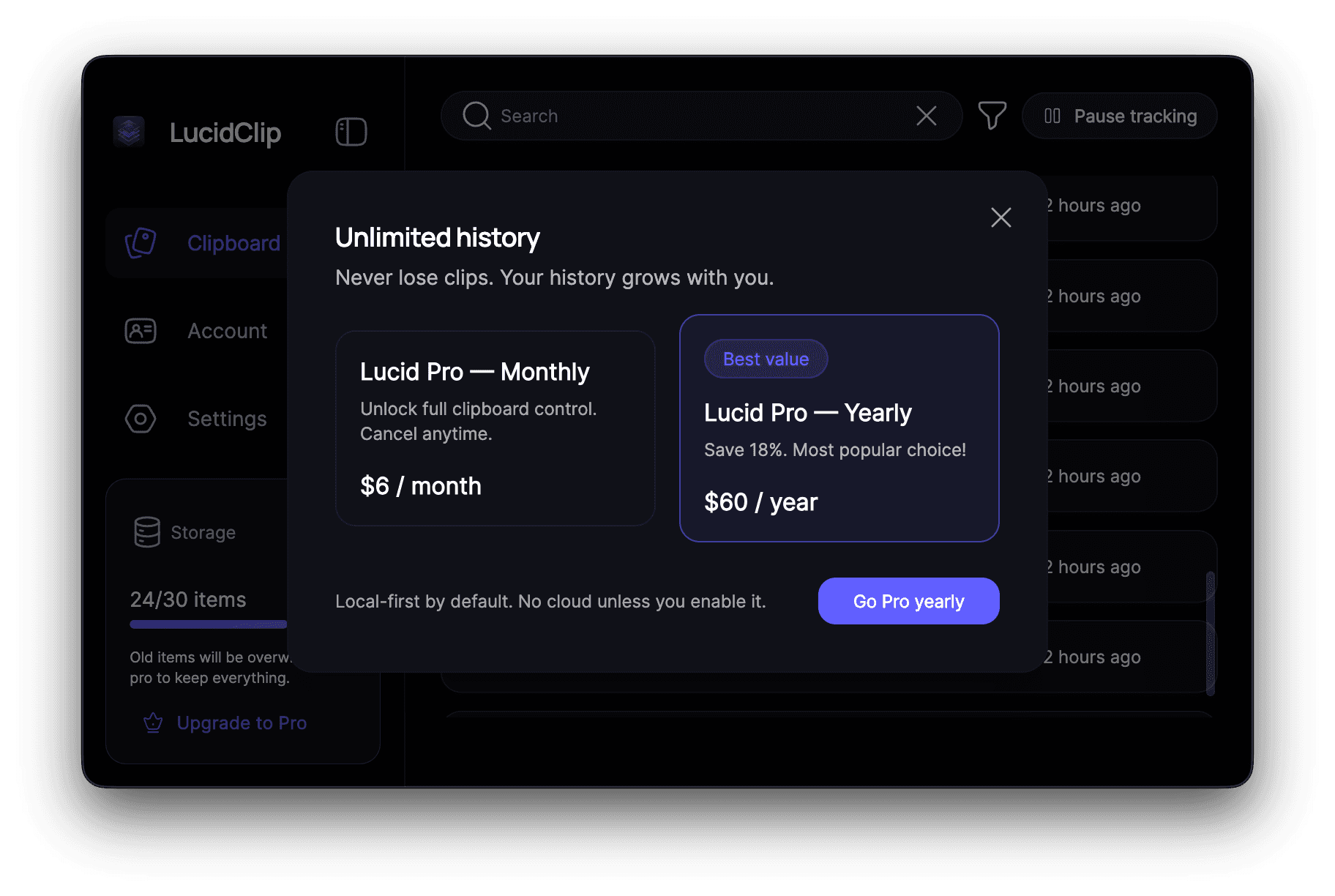
Task: Click the crown icon next to Upgrade to Pro
Action: pos(152,723)
